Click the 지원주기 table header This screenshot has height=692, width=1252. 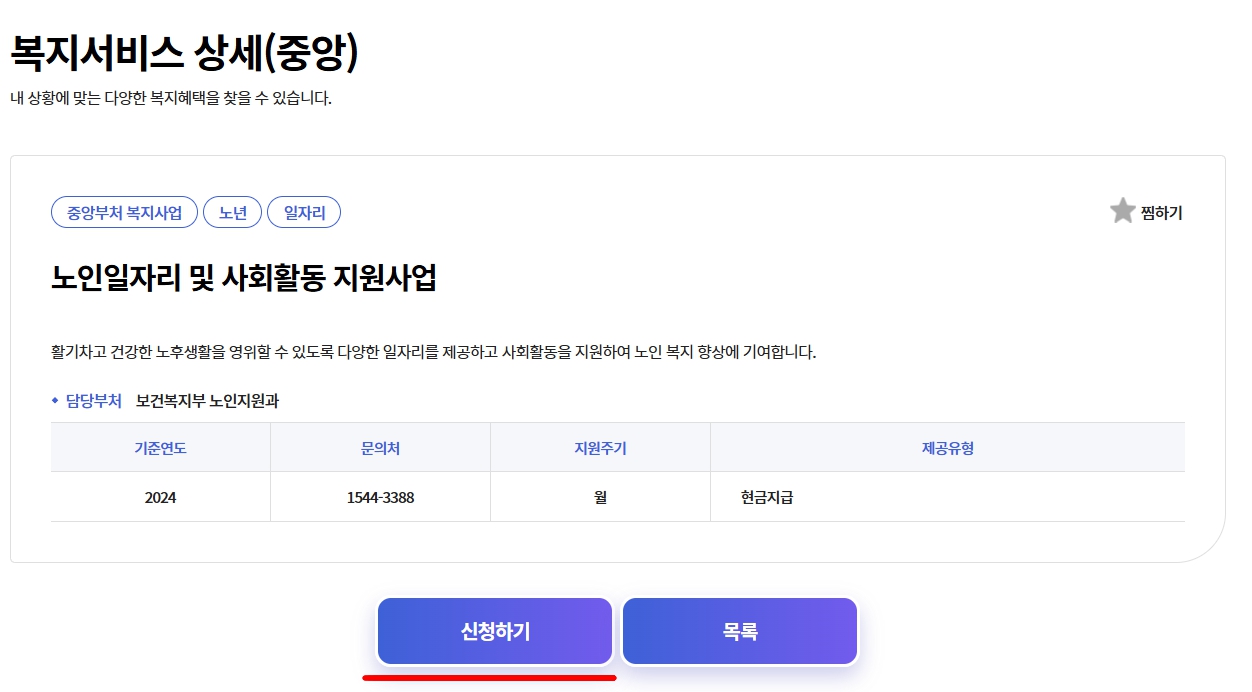click(x=599, y=447)
